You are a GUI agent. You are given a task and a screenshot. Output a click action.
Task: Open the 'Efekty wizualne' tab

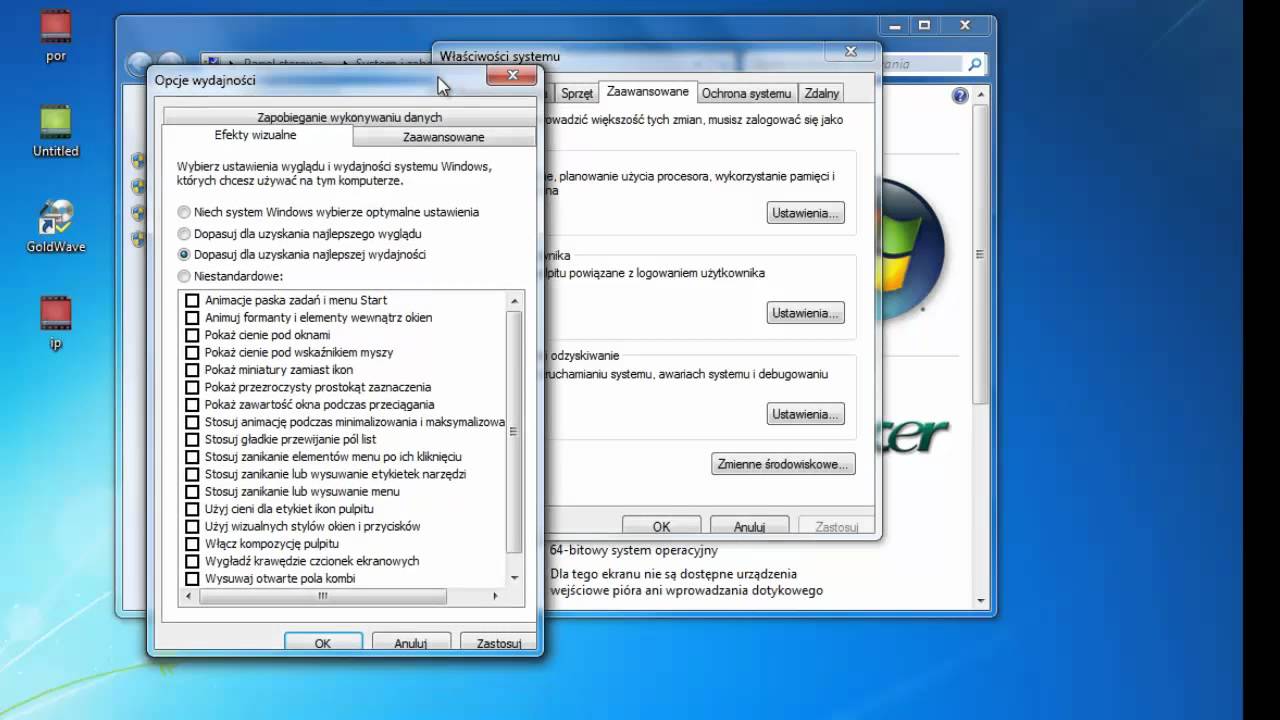pyautogui.click(x=256, y=135)
